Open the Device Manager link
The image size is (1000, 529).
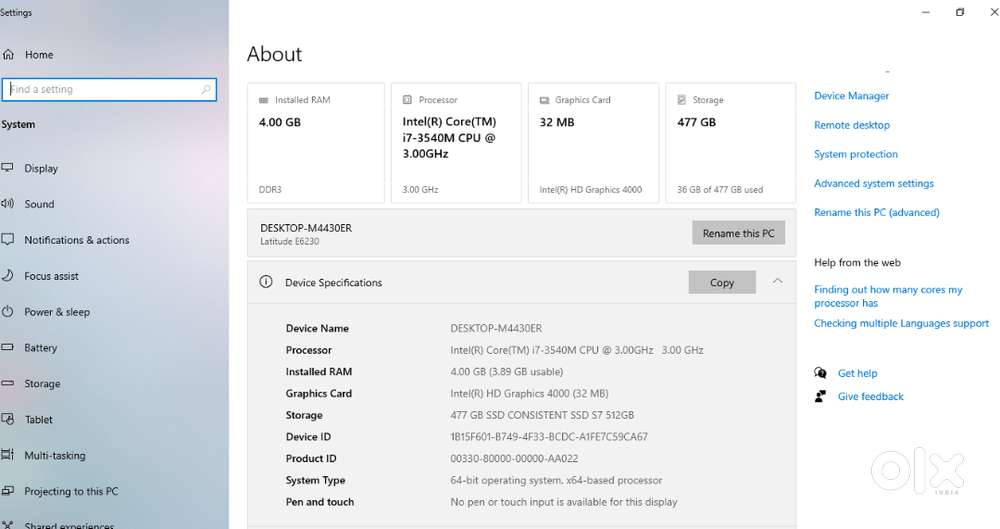click(851, 96)
